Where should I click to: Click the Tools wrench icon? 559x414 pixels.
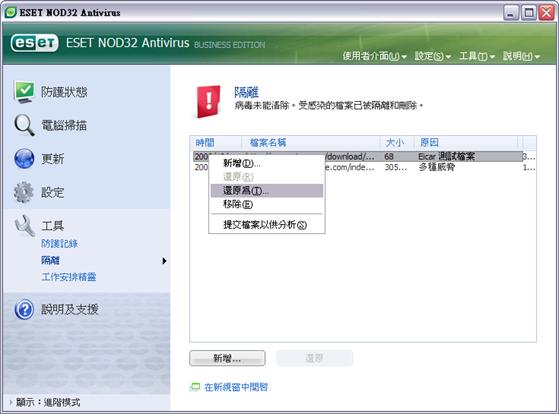[25, 225]
